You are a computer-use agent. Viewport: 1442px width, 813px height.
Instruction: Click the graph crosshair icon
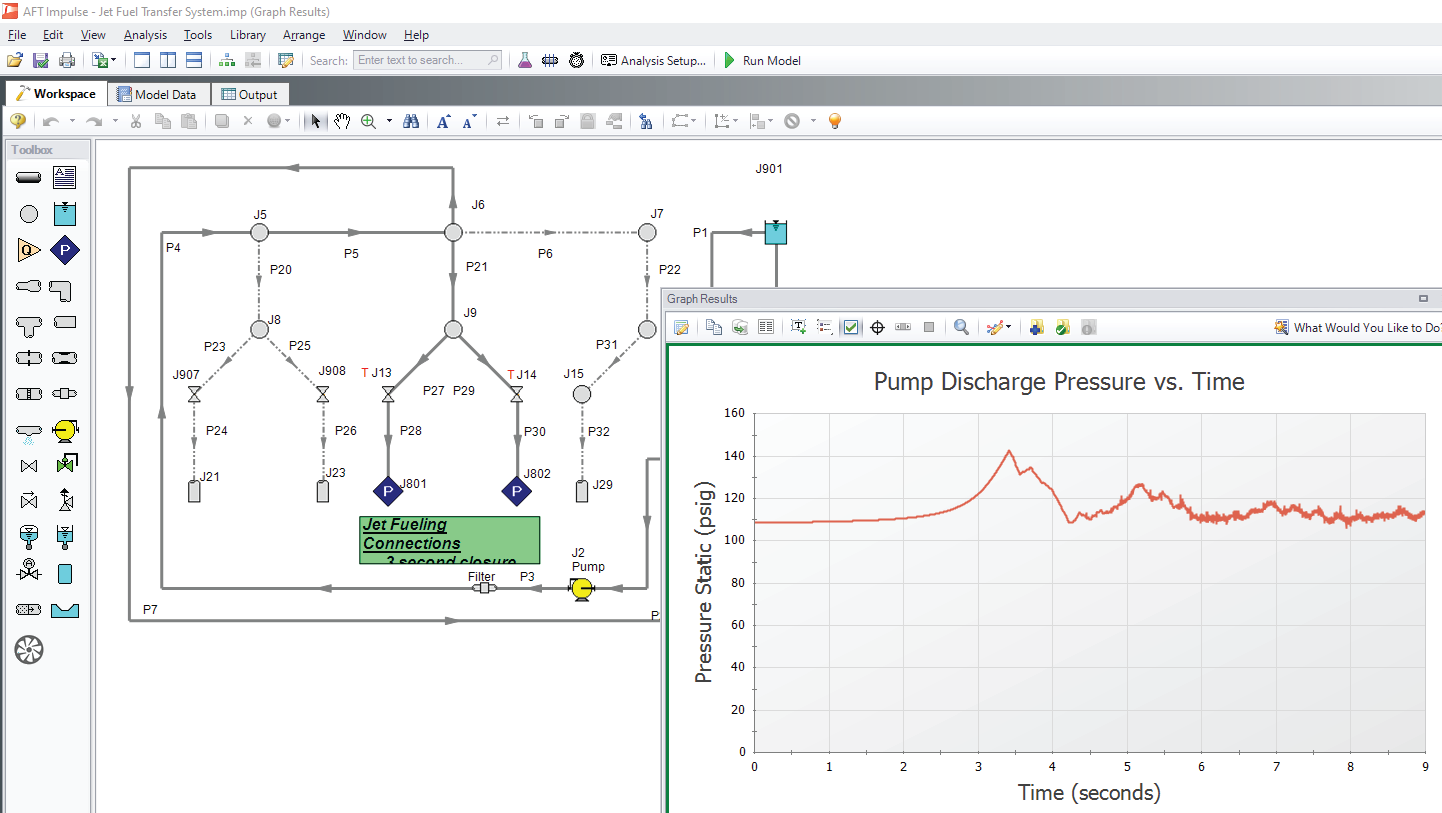[x=877, y=327]
